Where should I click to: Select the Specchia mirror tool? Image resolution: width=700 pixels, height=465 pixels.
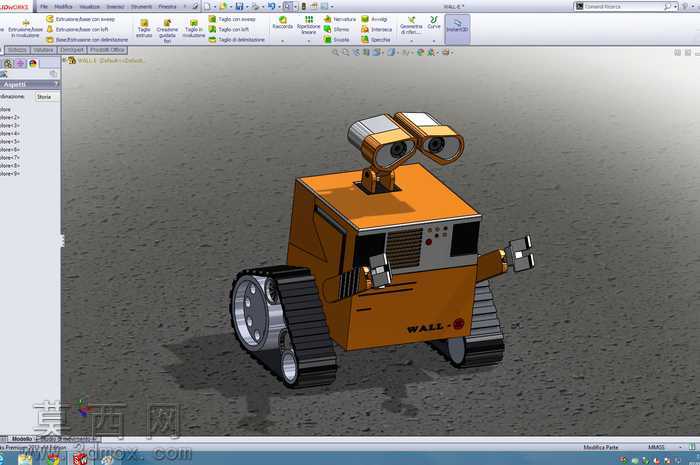pyautogui.click(x=376, y=40)
